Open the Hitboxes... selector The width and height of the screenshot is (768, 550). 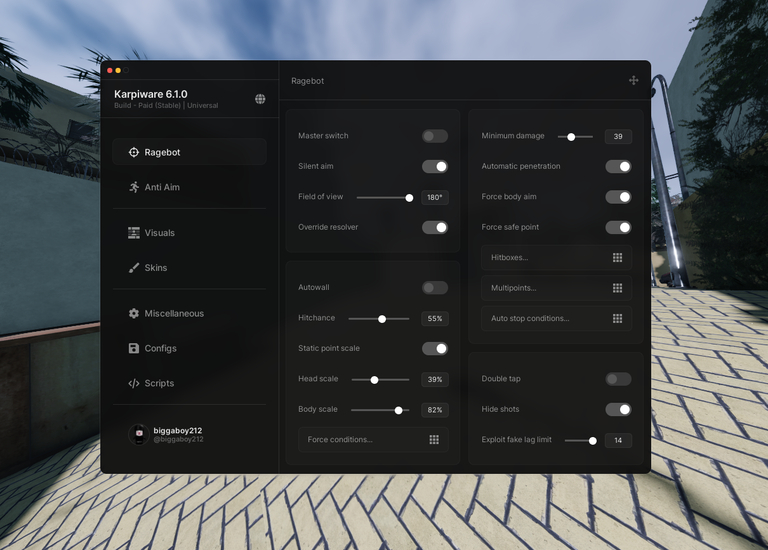(x=556, y=258)
